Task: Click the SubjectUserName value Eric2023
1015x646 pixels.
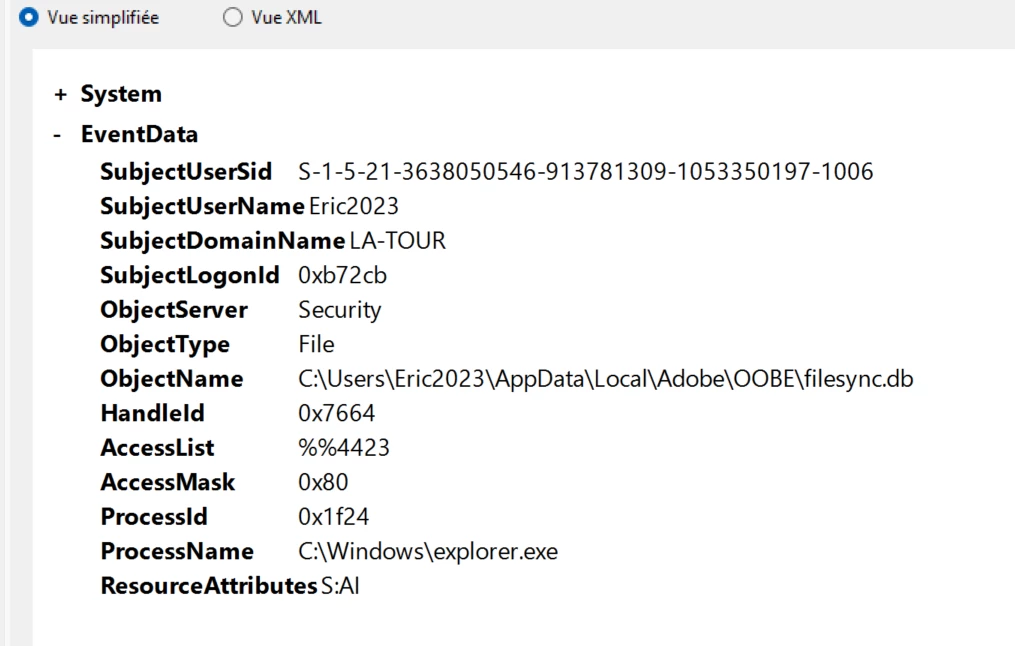Action: [353, 206]
